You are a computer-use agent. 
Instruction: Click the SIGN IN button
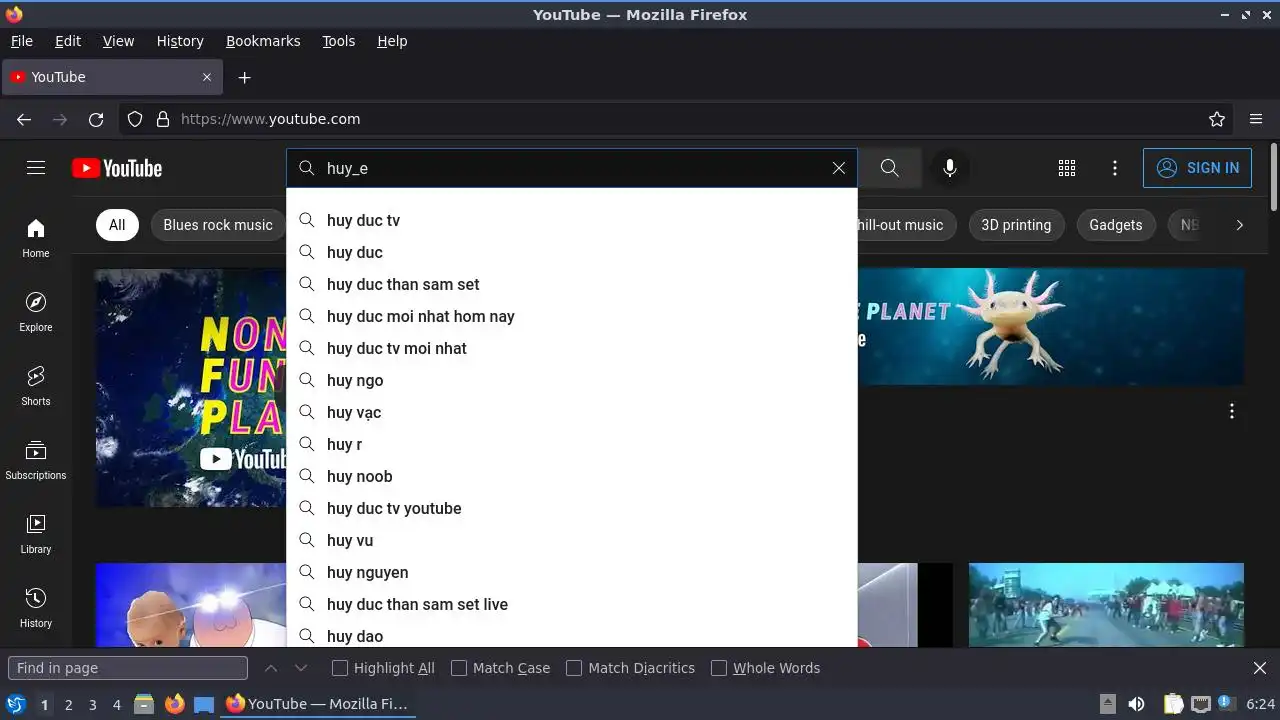tap(1197, 168)
